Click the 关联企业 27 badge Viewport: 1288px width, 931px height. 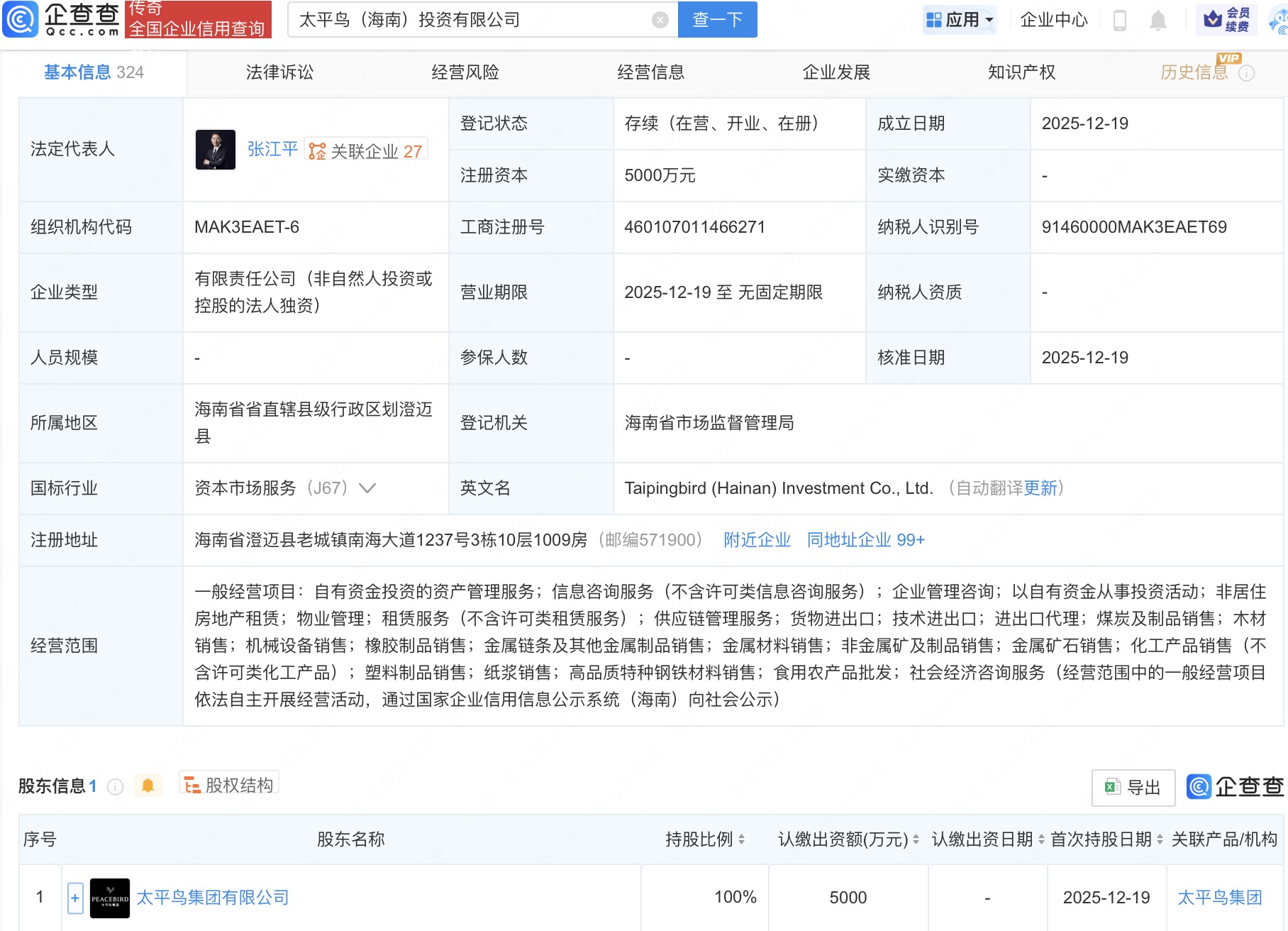[x=366, y=150]
